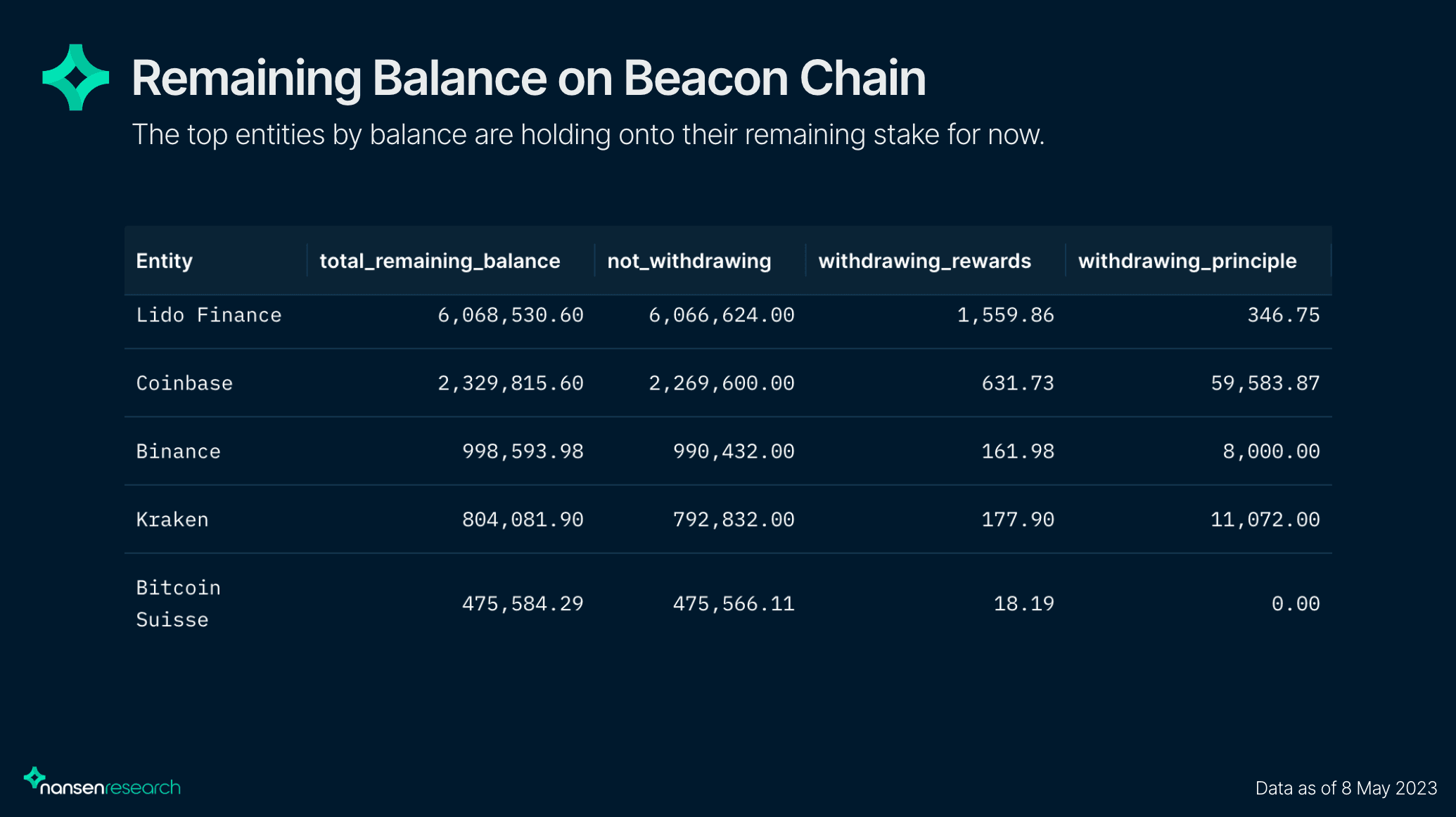This screenshot has width=1456, height=817.
Task: Select the Binance entity name
Action: [179, 451]
